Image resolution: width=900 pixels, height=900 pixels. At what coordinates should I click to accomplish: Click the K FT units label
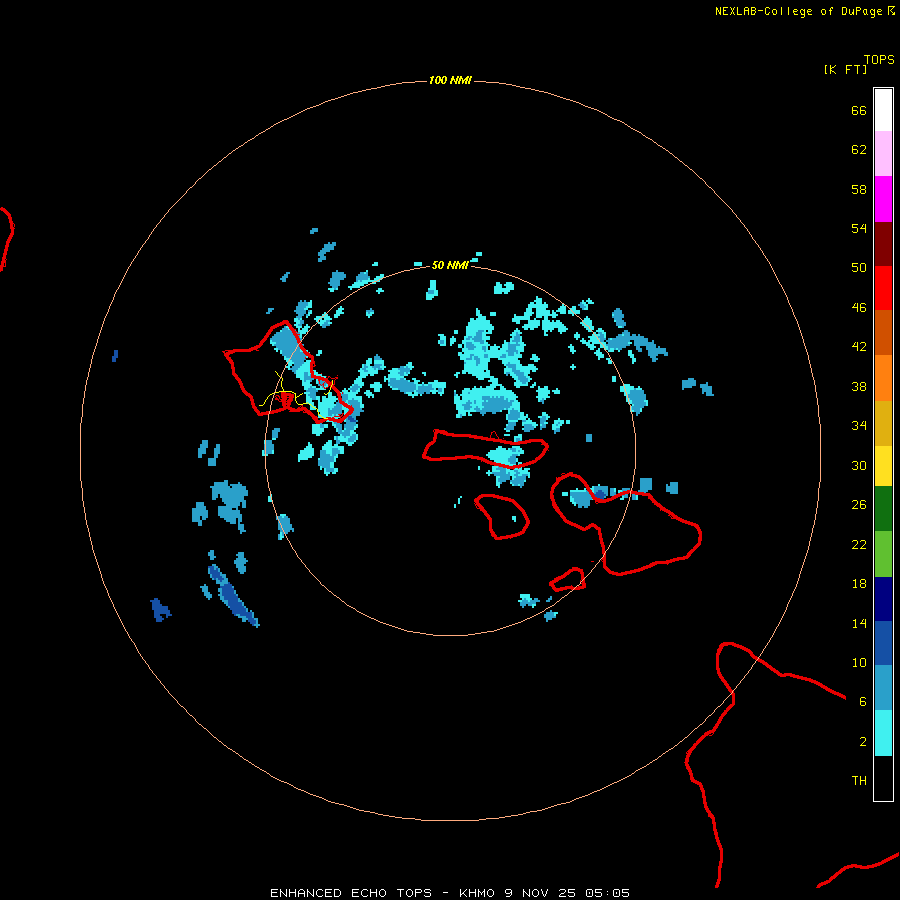[x=845, y=69]
